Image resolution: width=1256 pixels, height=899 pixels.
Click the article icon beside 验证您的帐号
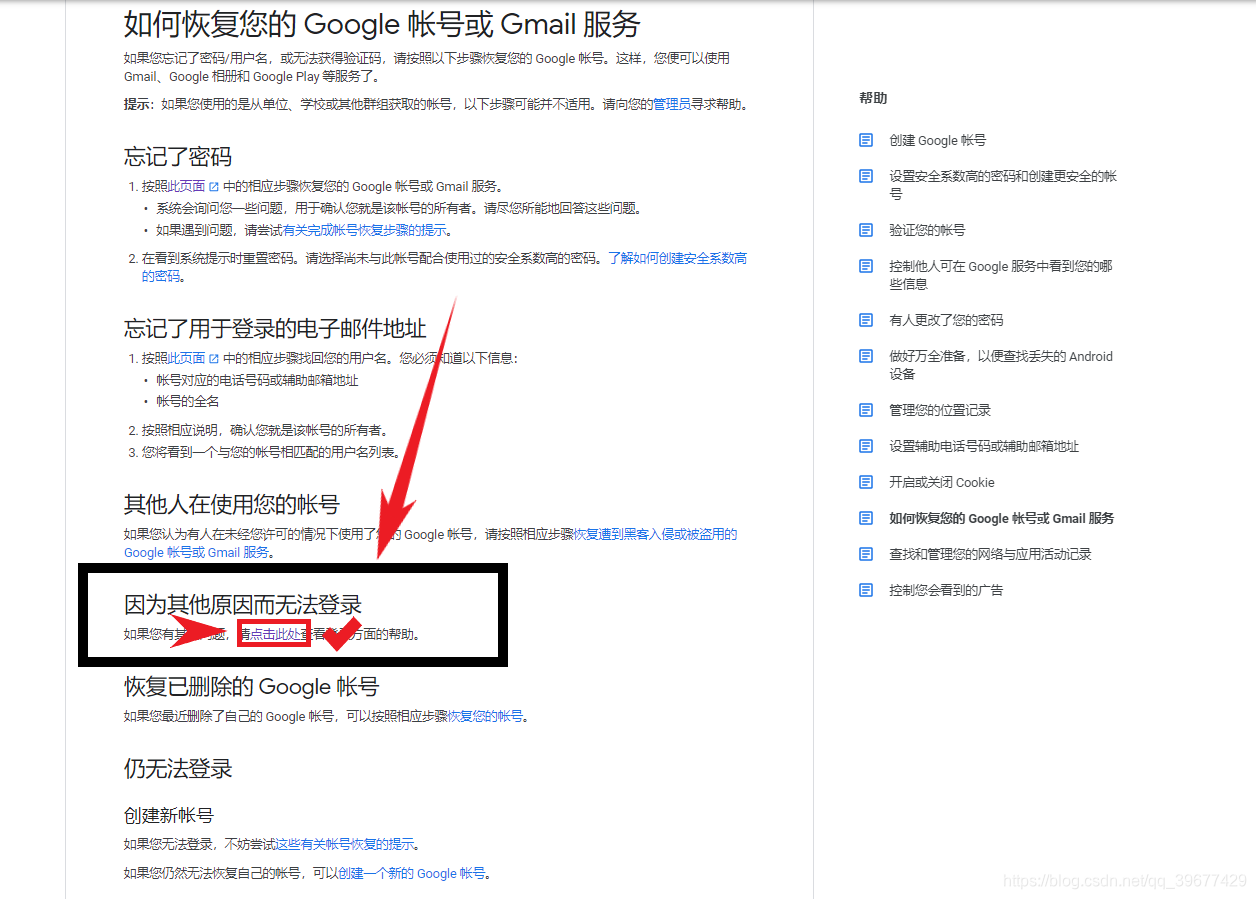point(866,230)
